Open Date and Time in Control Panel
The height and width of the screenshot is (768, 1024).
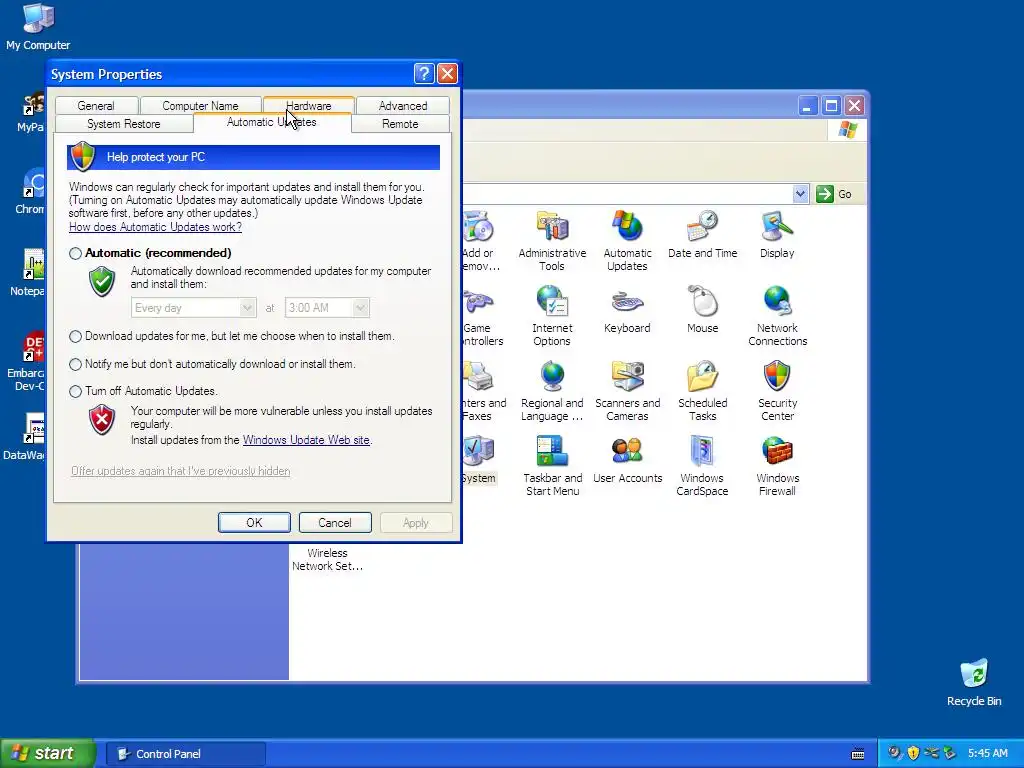[702, 235]
